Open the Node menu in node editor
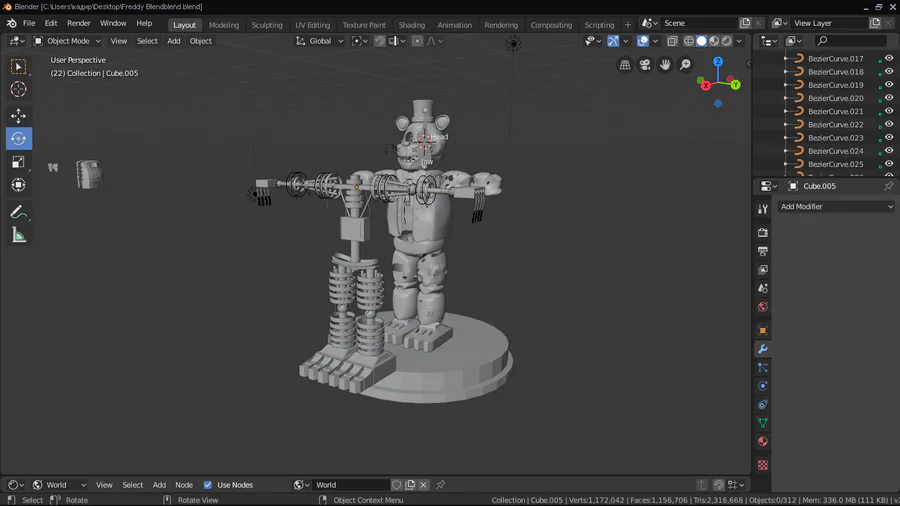The height and width of the screenshot is (506, 900). coord(184,485)
